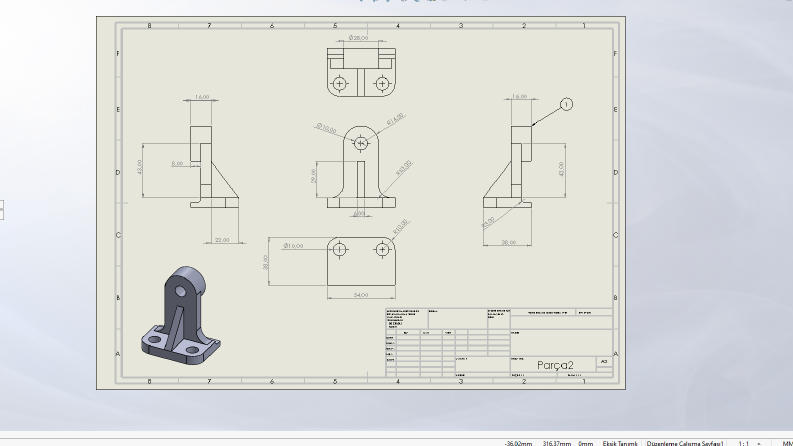Select the 16.00 dimension on left-side view
This screenshot has width=793, height=446.
202,97
